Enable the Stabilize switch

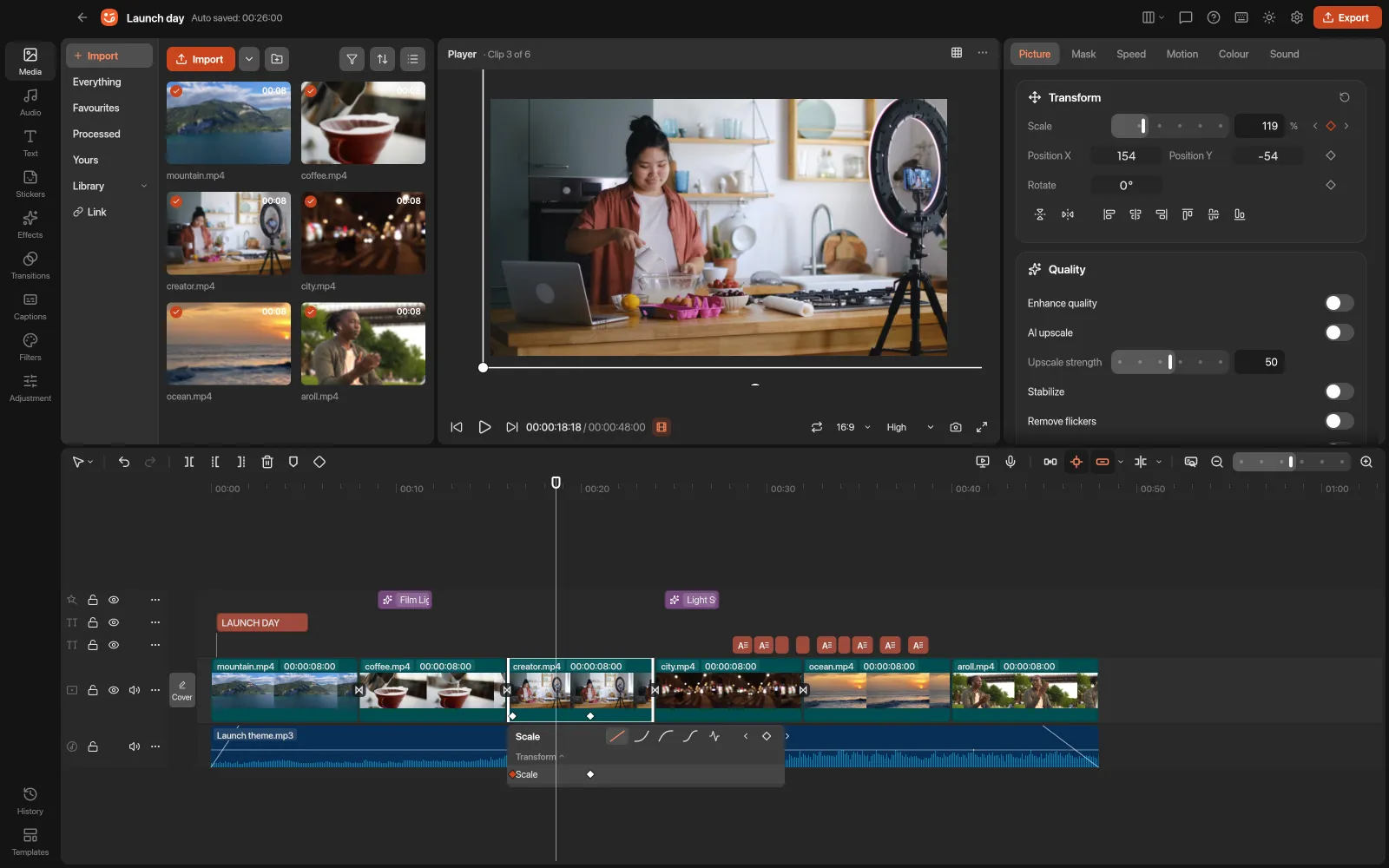[x=1339, y=391]
